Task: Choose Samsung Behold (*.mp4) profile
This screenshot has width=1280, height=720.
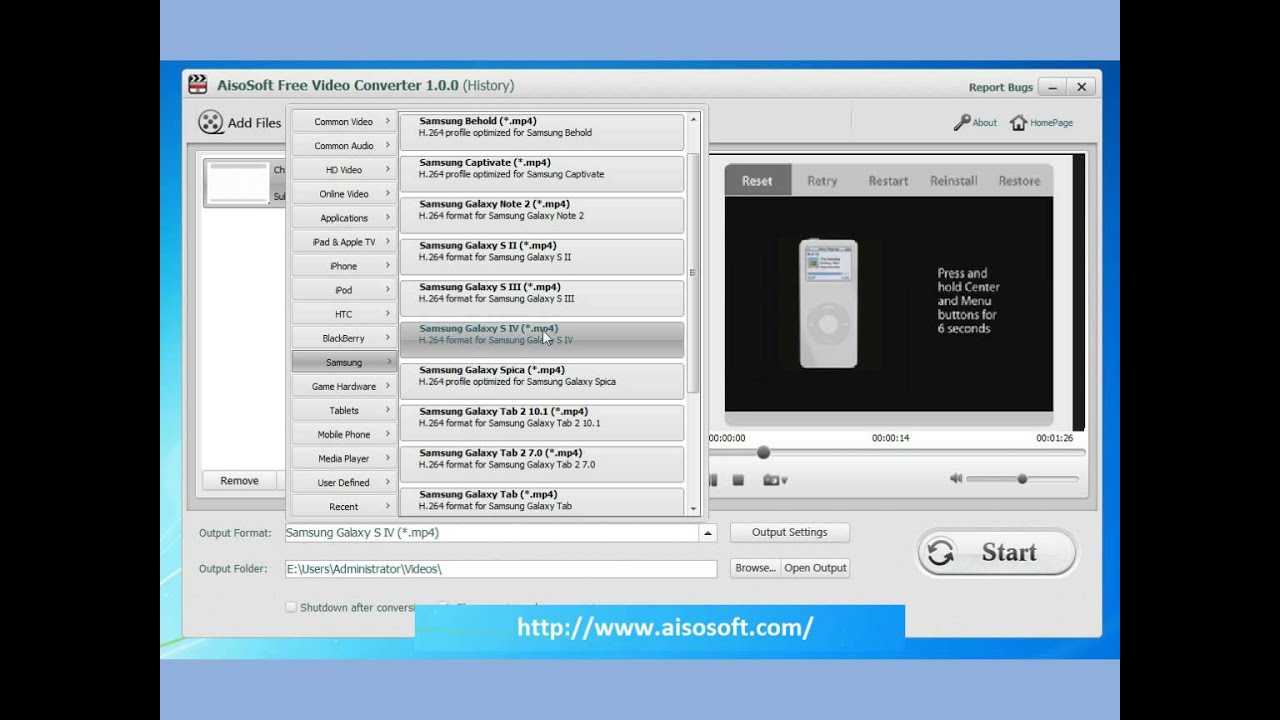Action: (542, 131)
